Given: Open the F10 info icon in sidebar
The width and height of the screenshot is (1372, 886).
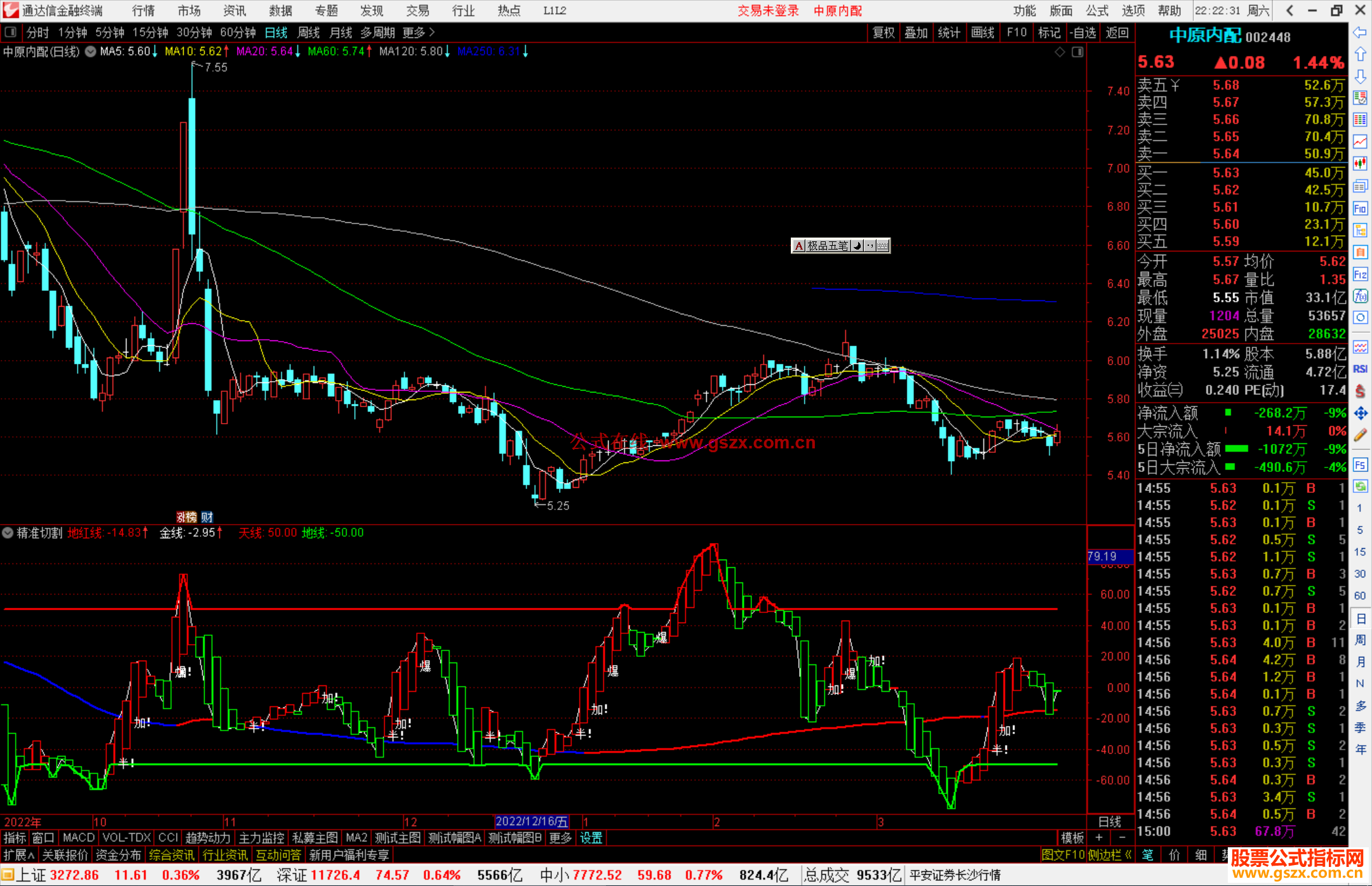Looking at the screenshot, I should 1360,208.
